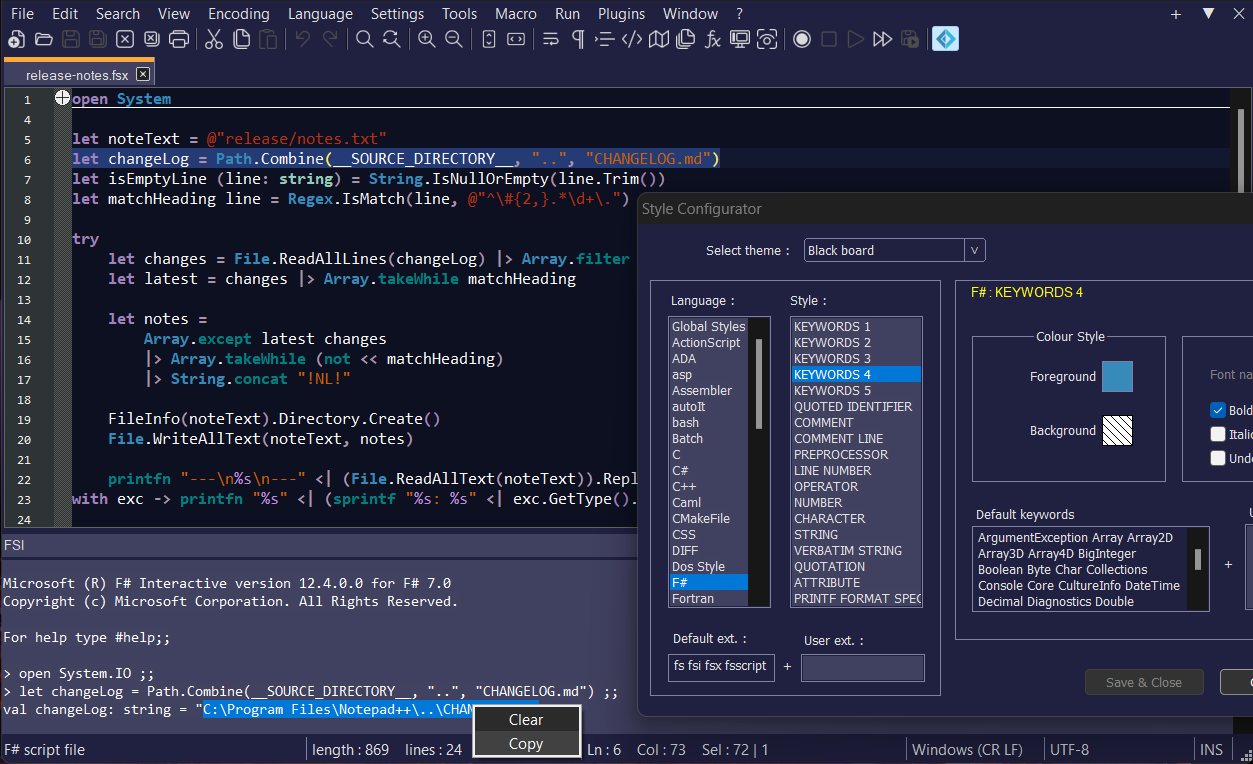Expand the Select theme dropdown
The width and height of the screenshot is (1253, 764).
(x=973, y=250)
